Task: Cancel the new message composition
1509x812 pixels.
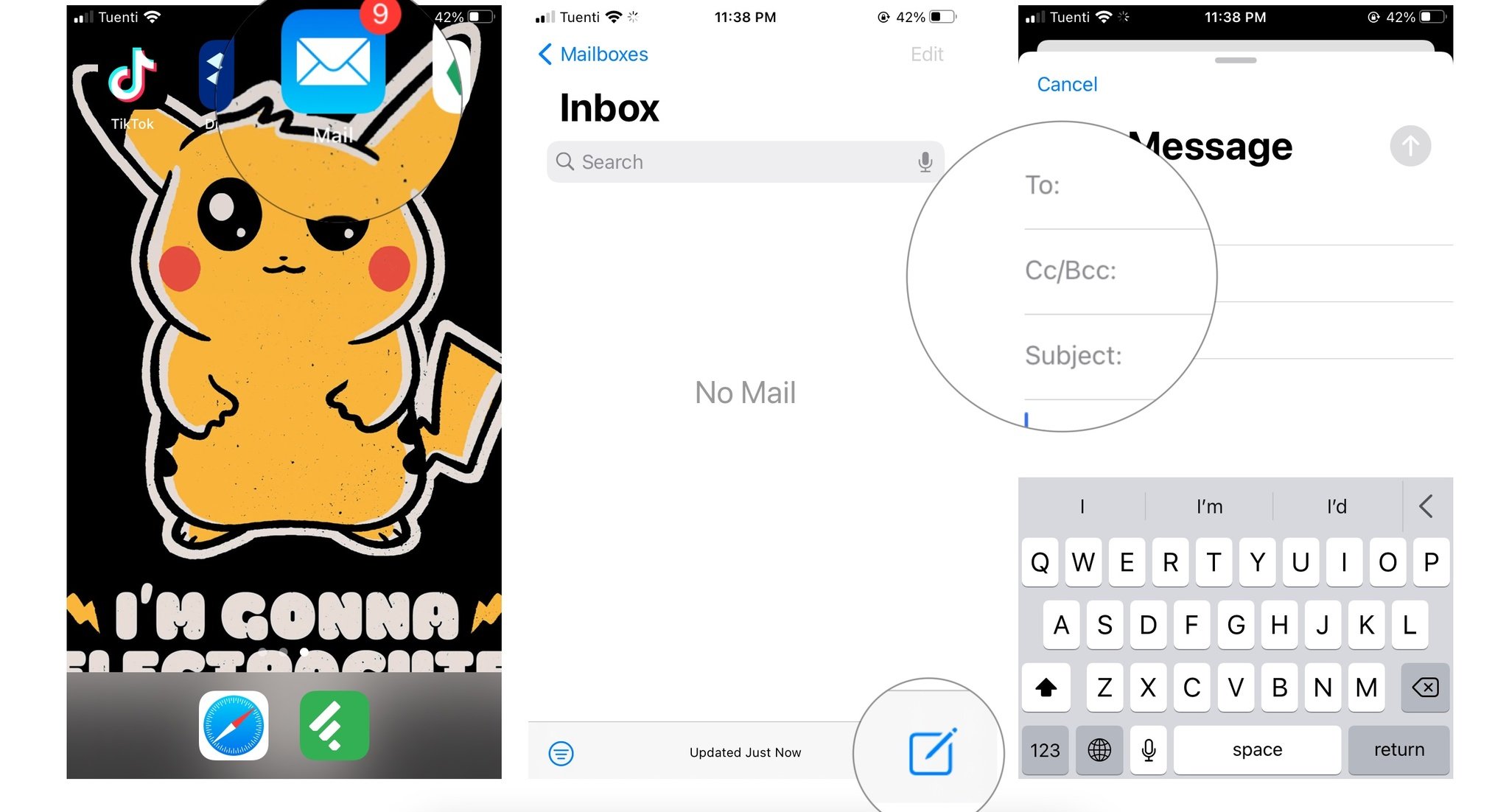Action: coord(1066,85)
